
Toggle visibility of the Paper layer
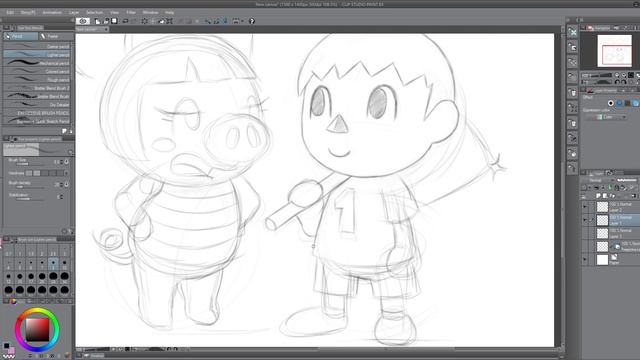click(585, 260)
